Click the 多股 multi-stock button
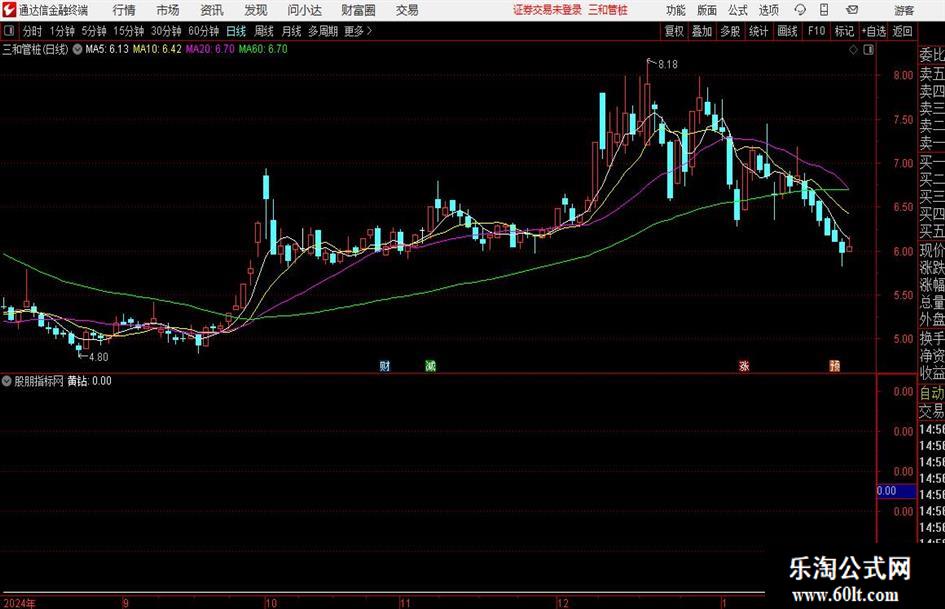The height and width of the screenshot is (609, 945). [730, 31]
